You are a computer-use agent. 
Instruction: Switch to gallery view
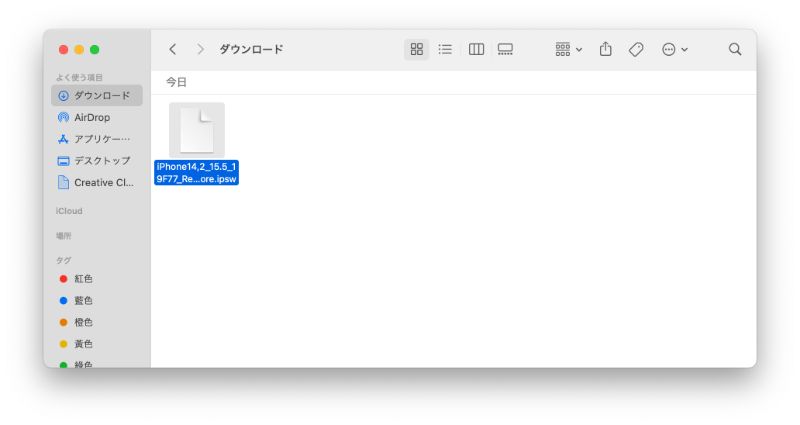[x=505, y=49]
